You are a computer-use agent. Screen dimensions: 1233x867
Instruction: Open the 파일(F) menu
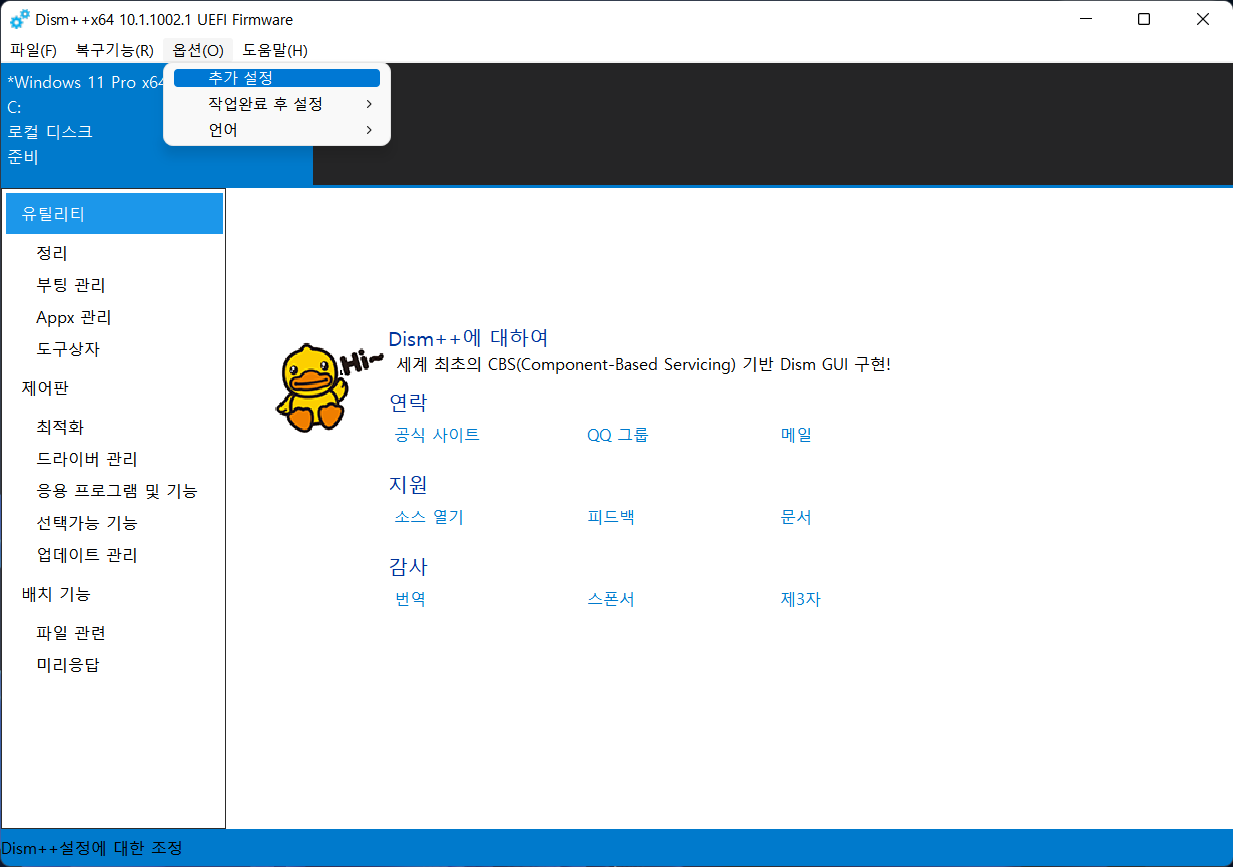33,50
